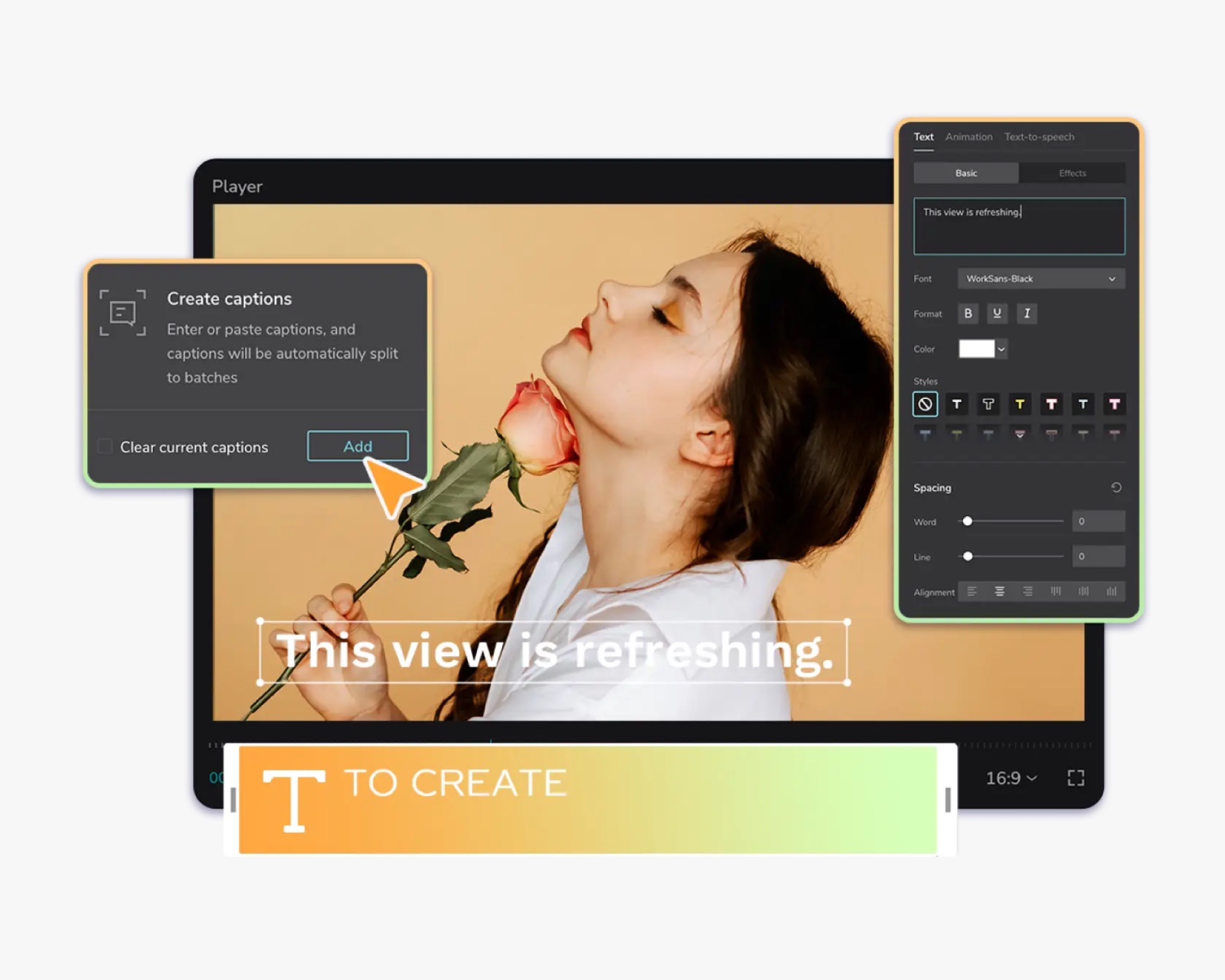Click the Add captions button
Viewport: 1225px width, 980px height.
pyautogui.click(x=358, y=446)
